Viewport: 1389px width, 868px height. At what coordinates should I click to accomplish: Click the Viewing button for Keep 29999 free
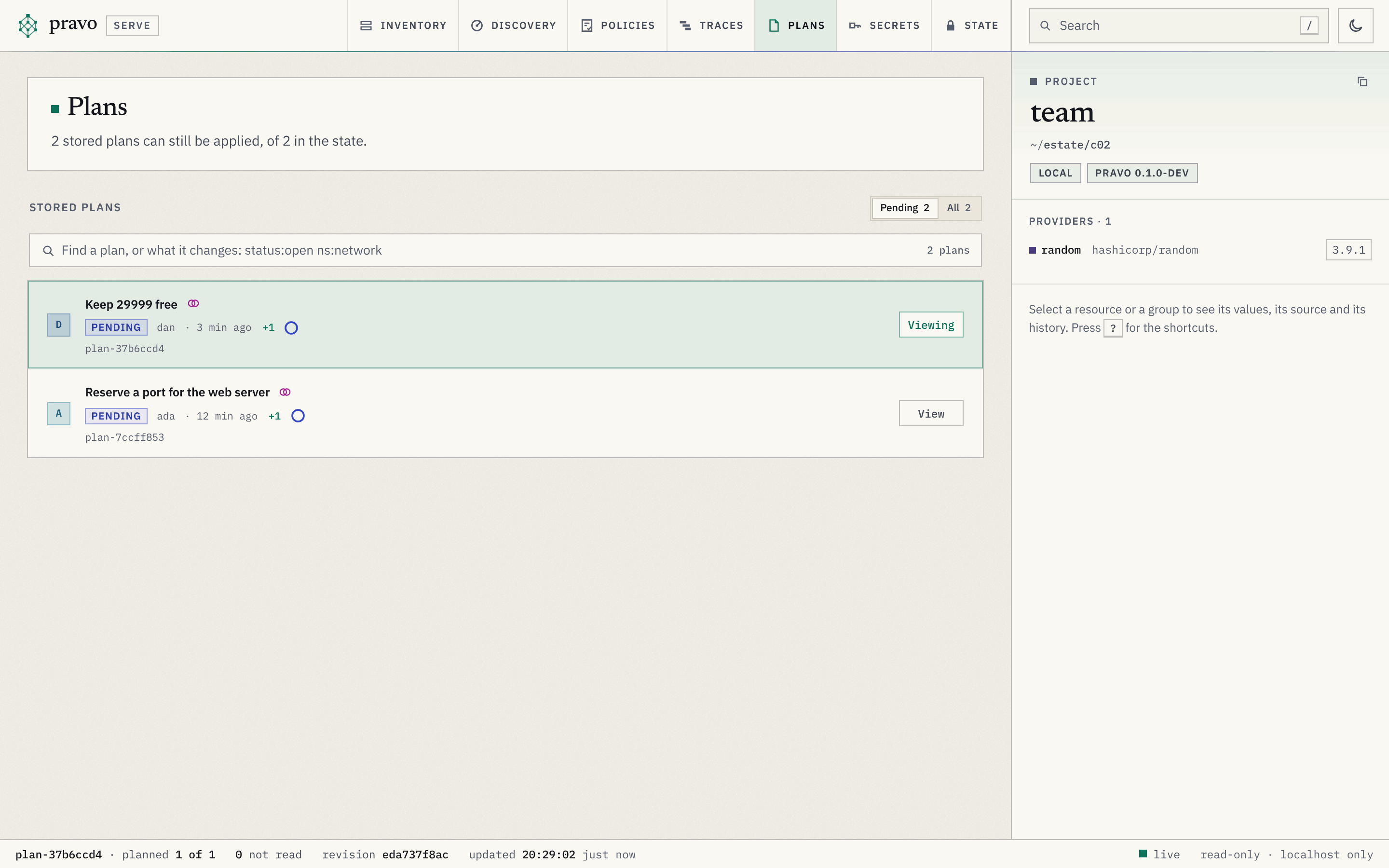931,325
